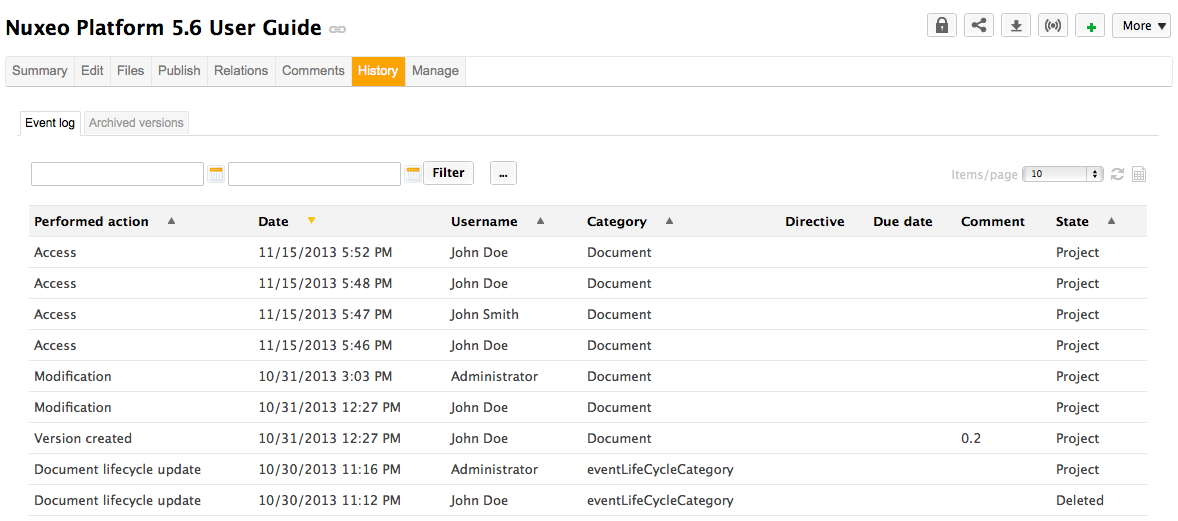Open the end date calendar picker

tap(413, 174)
